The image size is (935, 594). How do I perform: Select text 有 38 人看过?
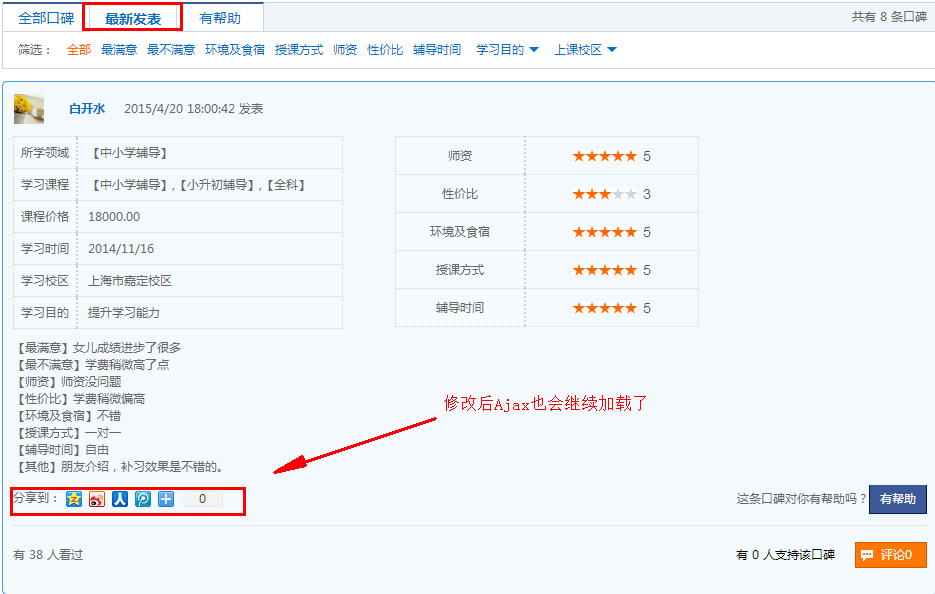coord(48,555)
